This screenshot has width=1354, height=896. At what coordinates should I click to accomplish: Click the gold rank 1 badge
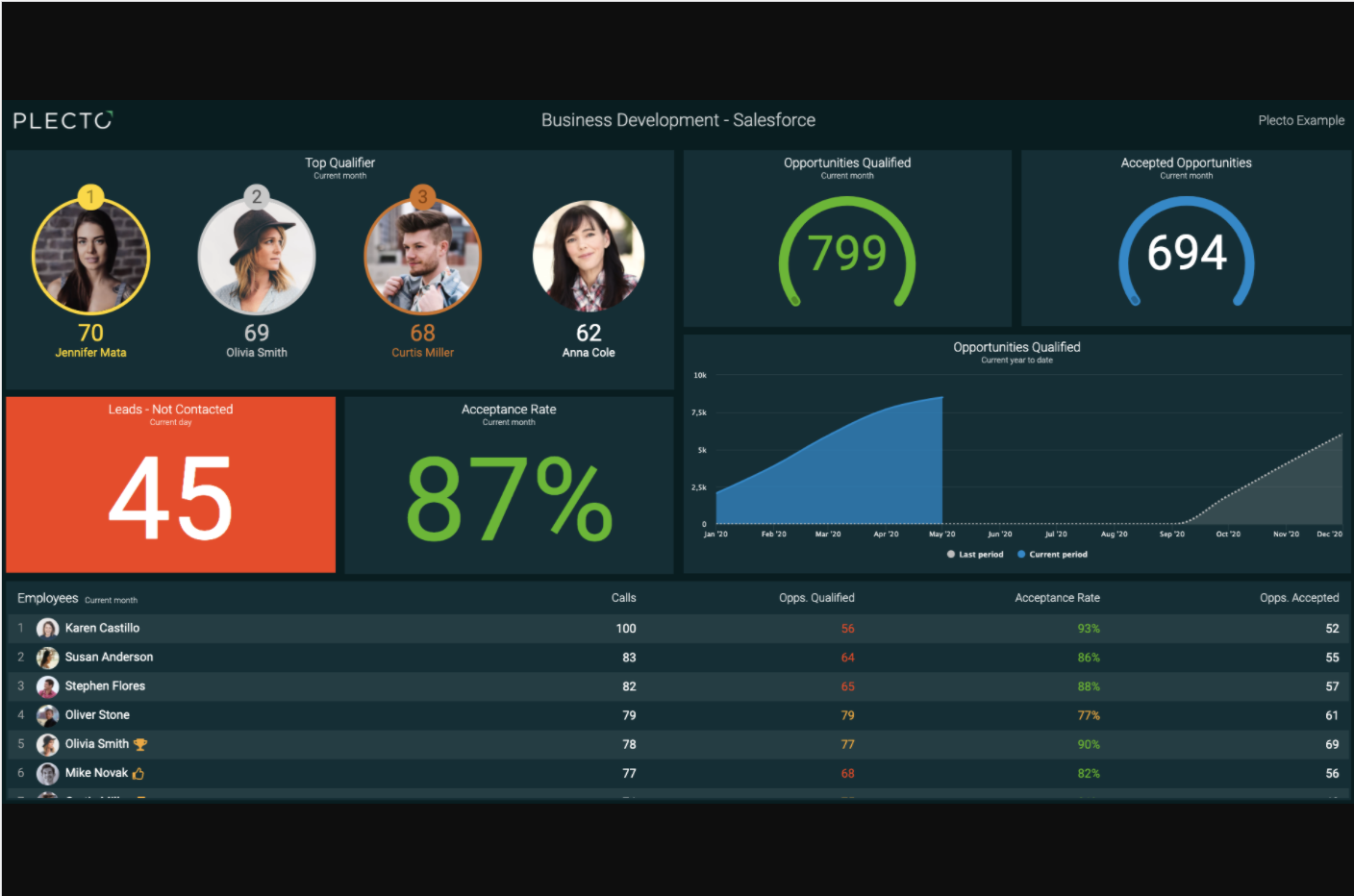(90, 197)
